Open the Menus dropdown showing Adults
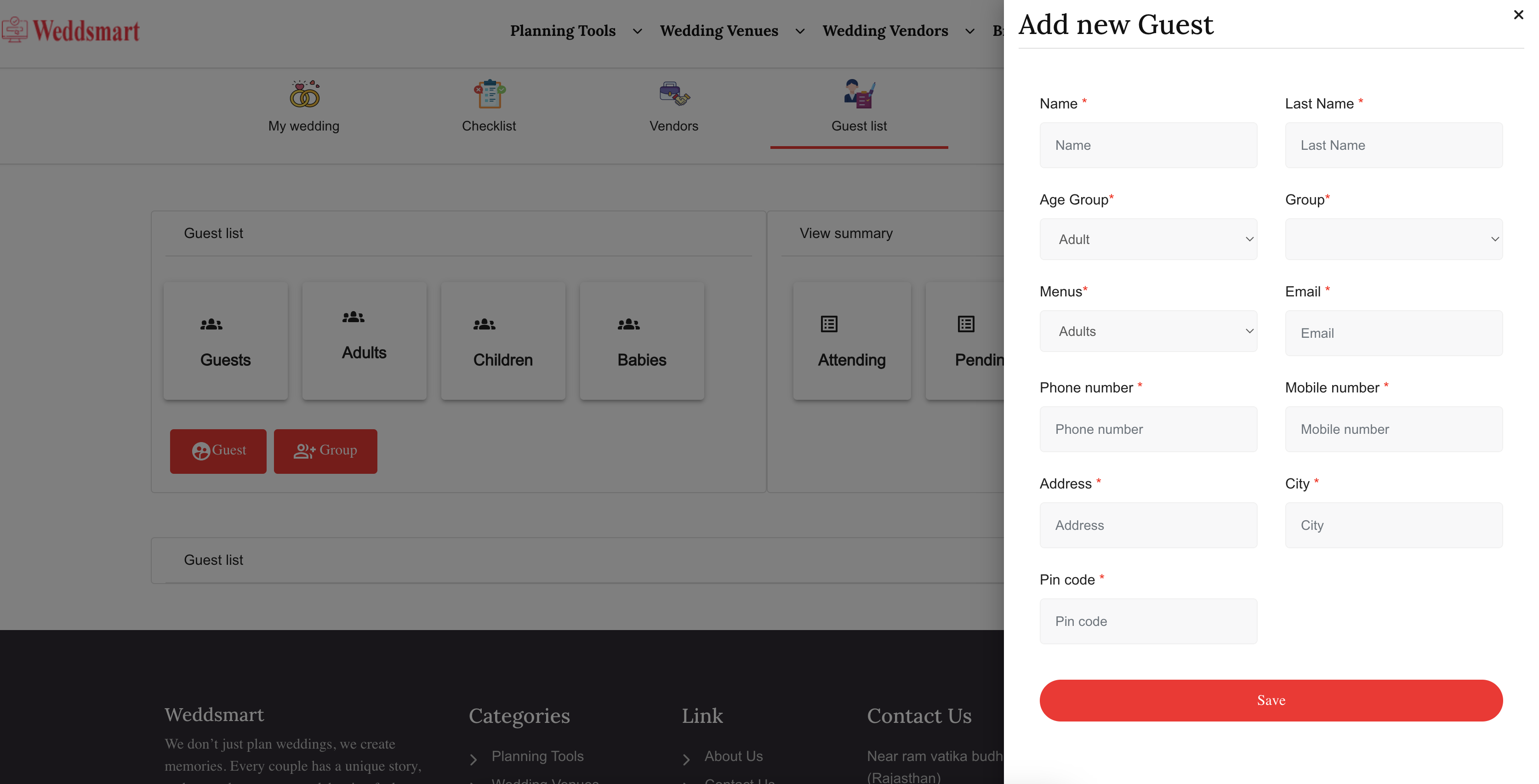1539x784 pixels. [1148, 331]
